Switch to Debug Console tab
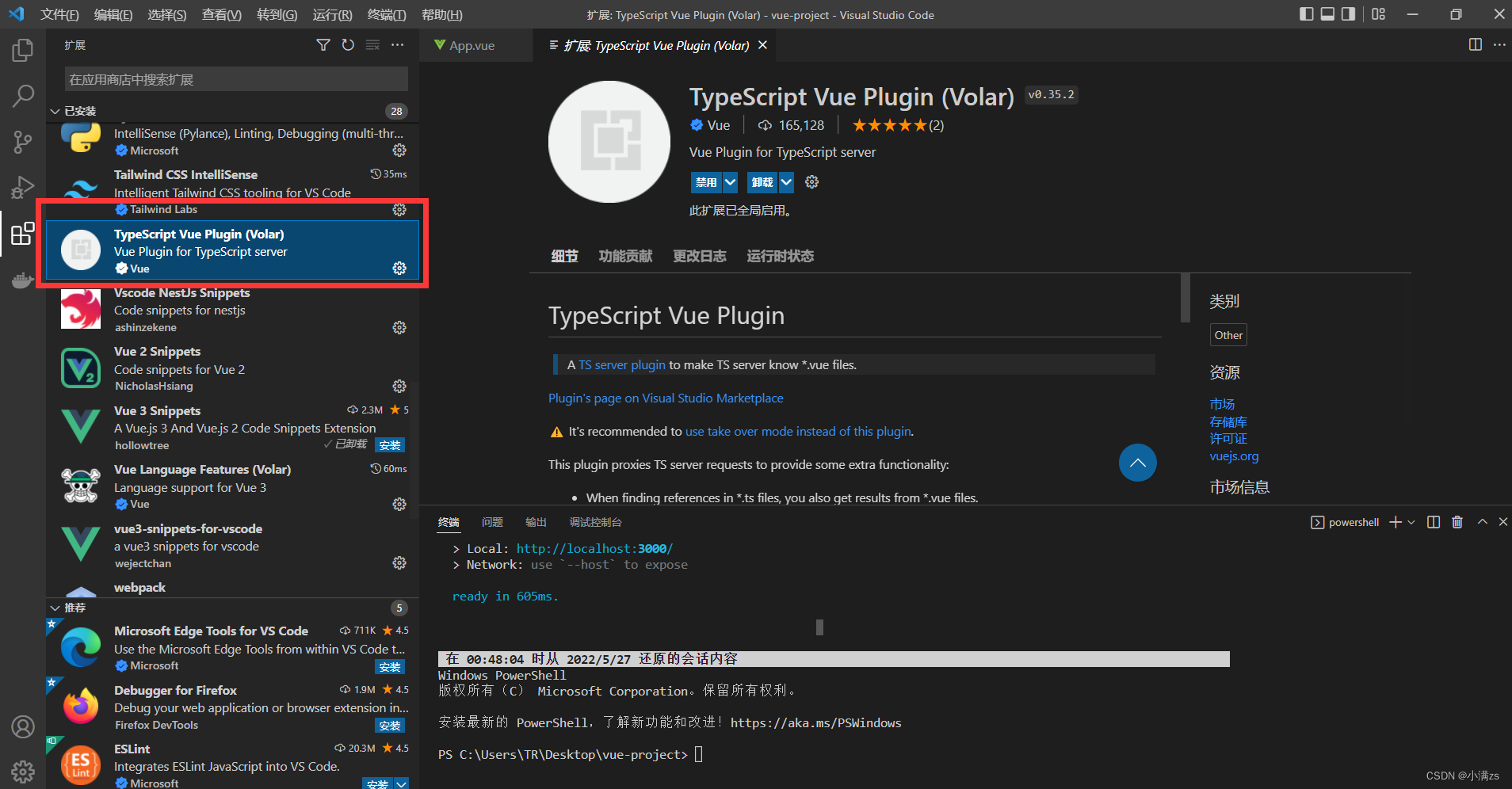 (595, 522)
